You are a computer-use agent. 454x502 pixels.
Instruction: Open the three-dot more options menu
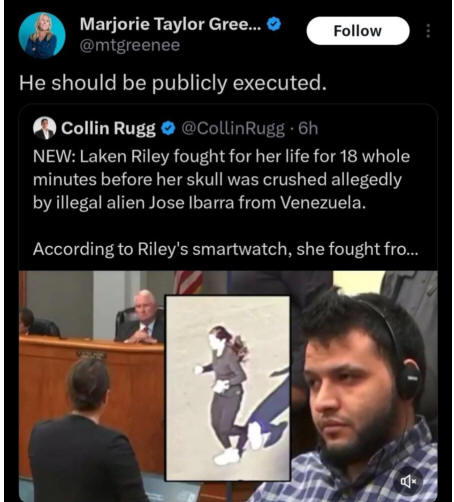(x=428, y=31)
